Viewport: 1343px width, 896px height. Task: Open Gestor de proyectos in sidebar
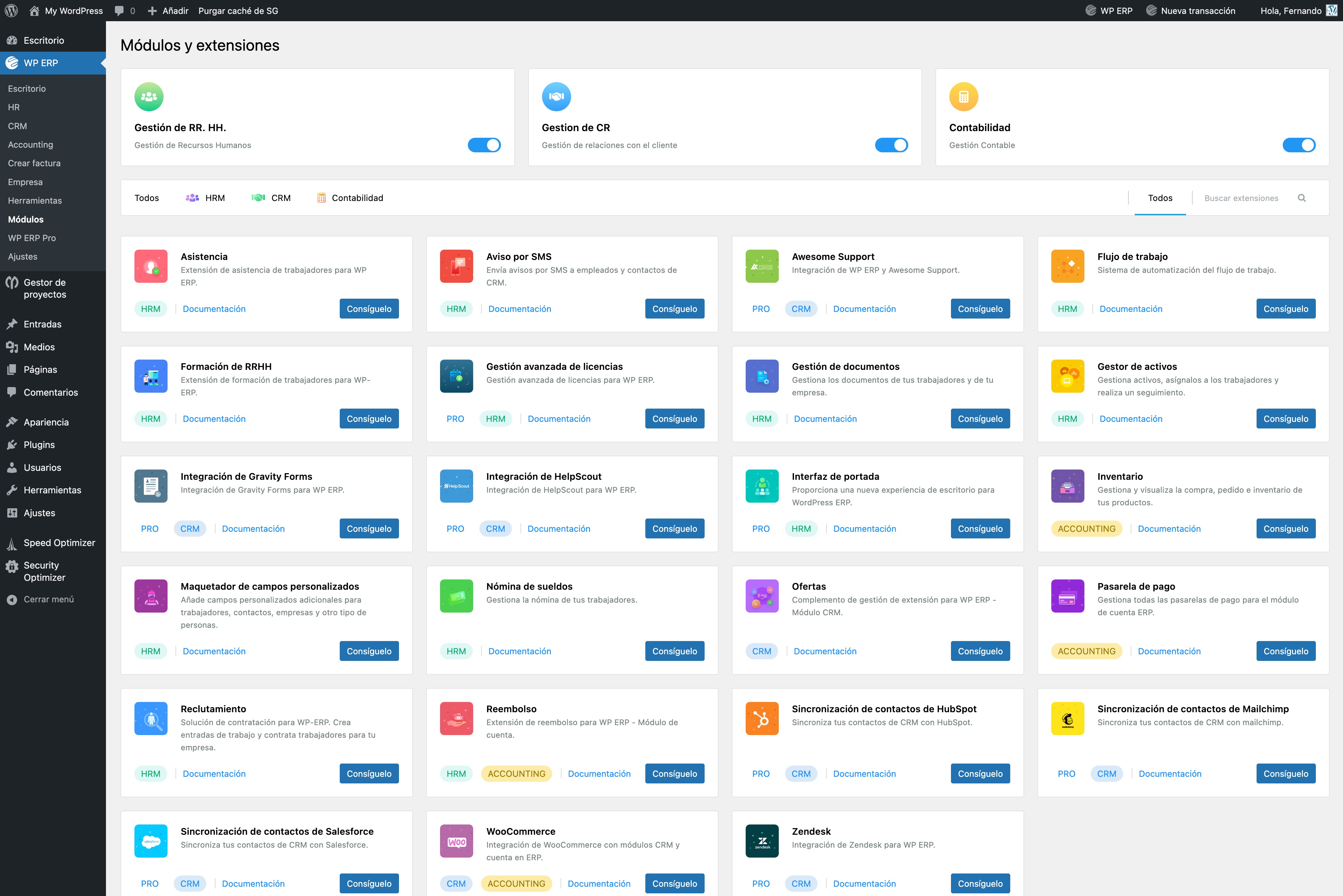(45, 289)
